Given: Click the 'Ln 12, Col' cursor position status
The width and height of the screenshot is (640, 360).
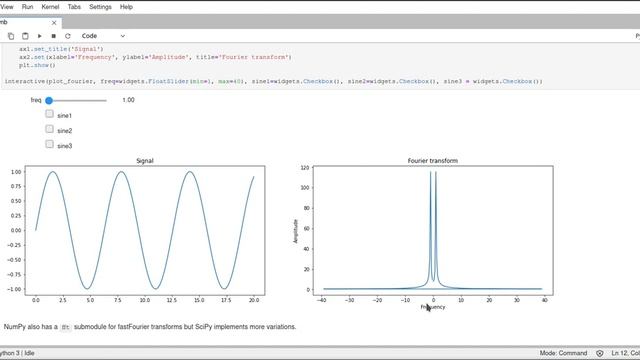Looking at the screenshot, I should click(x=625, y=353).
